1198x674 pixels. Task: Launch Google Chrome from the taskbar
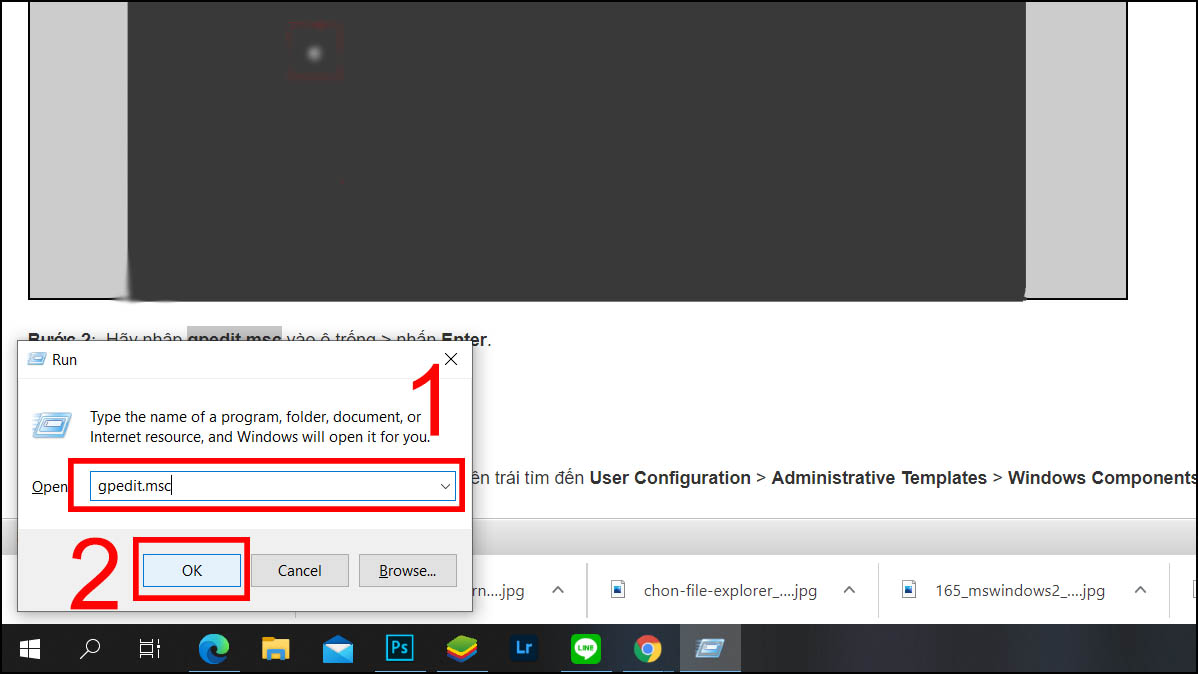[x=648, y=648]
